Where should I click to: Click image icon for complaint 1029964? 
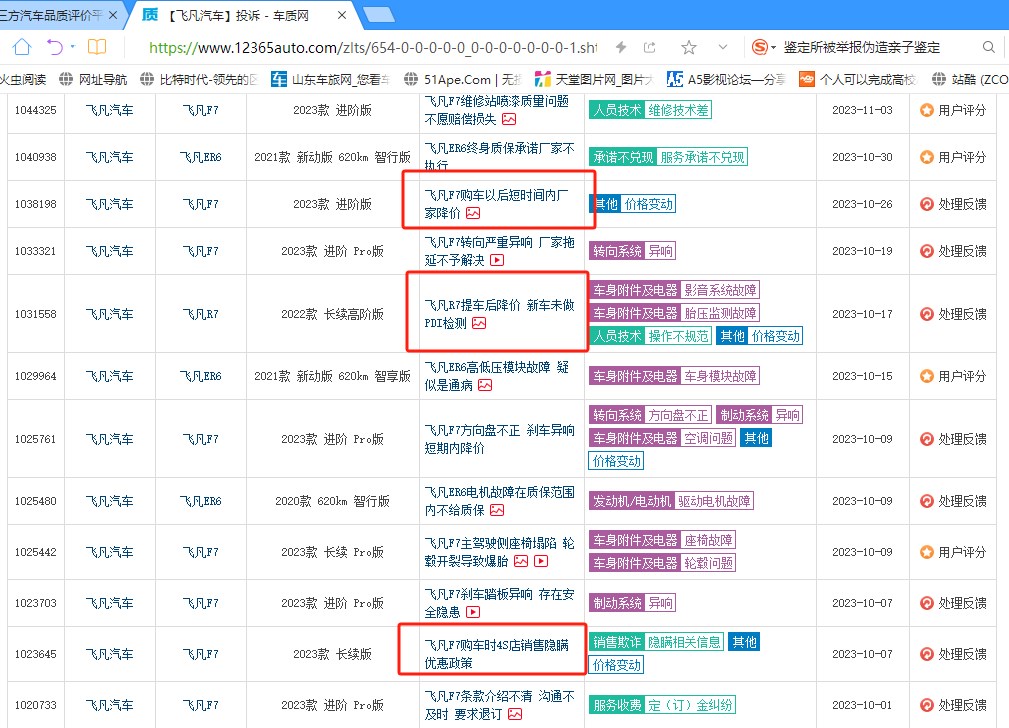[485, 385]
